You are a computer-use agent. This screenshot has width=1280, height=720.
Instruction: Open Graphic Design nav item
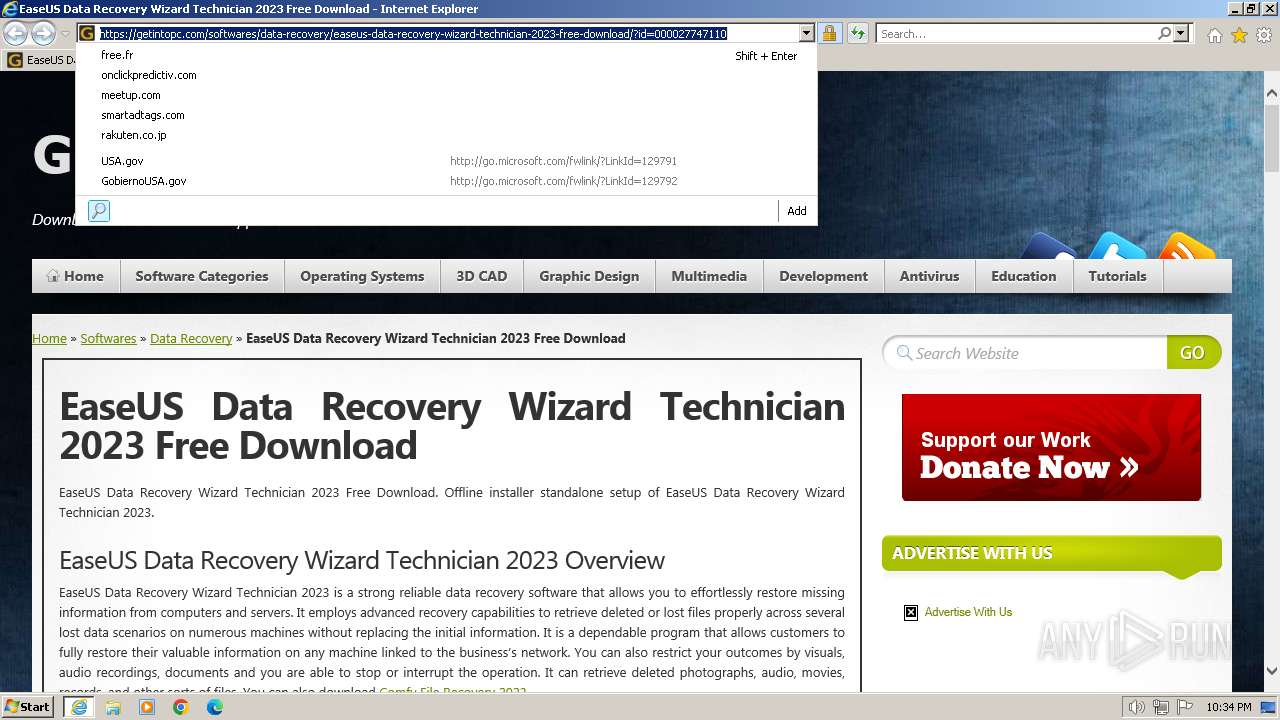(589, 276)
